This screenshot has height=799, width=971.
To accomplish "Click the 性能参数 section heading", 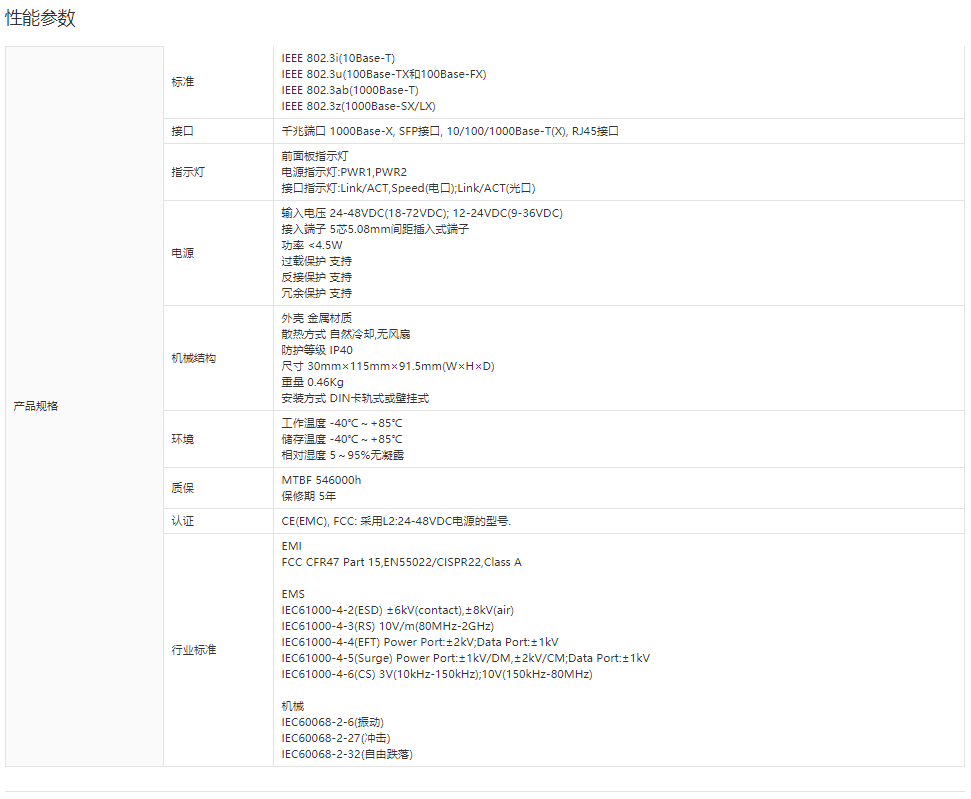I will [x=40, y=19].
